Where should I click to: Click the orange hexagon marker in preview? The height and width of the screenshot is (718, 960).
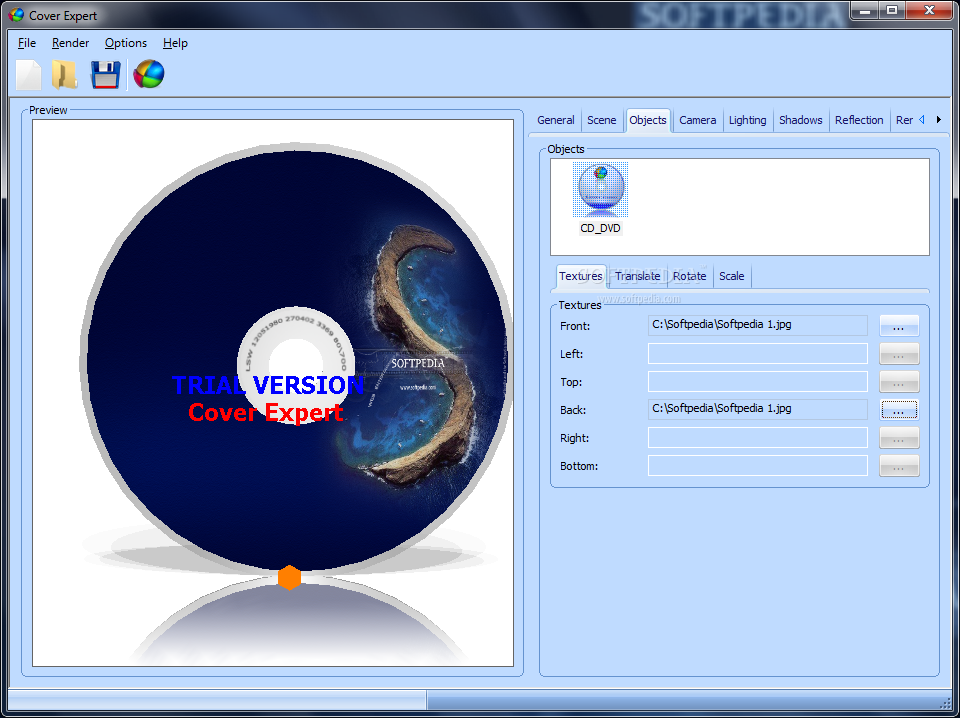point(289,577)
